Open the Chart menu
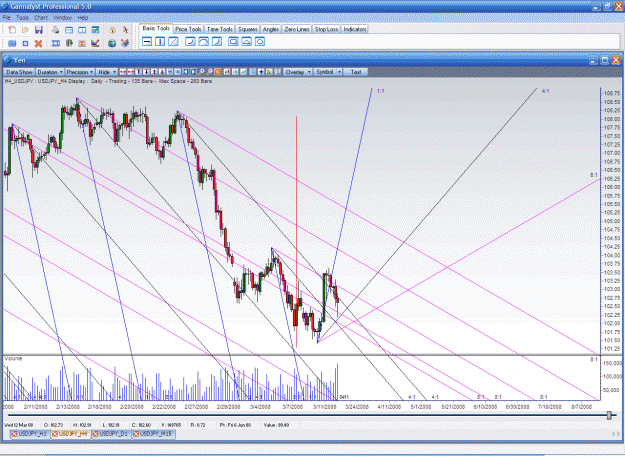The height and width of the screenshot is (456, 625). click(x=41, y=18)
